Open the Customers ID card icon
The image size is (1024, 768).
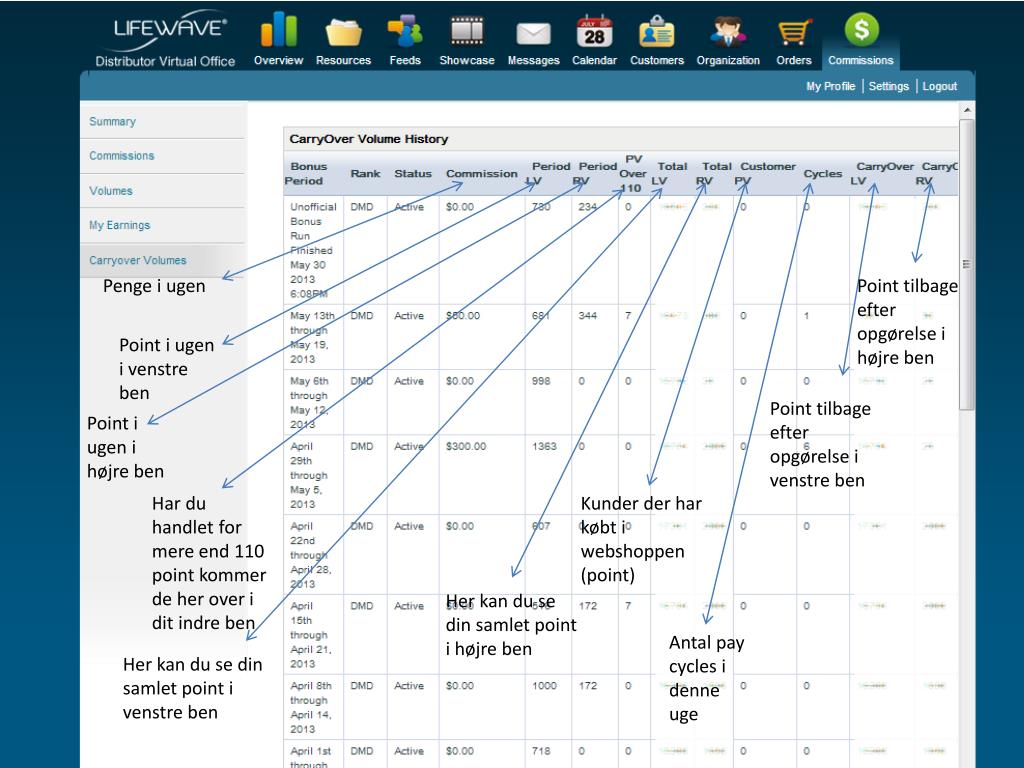click(657, 31)
